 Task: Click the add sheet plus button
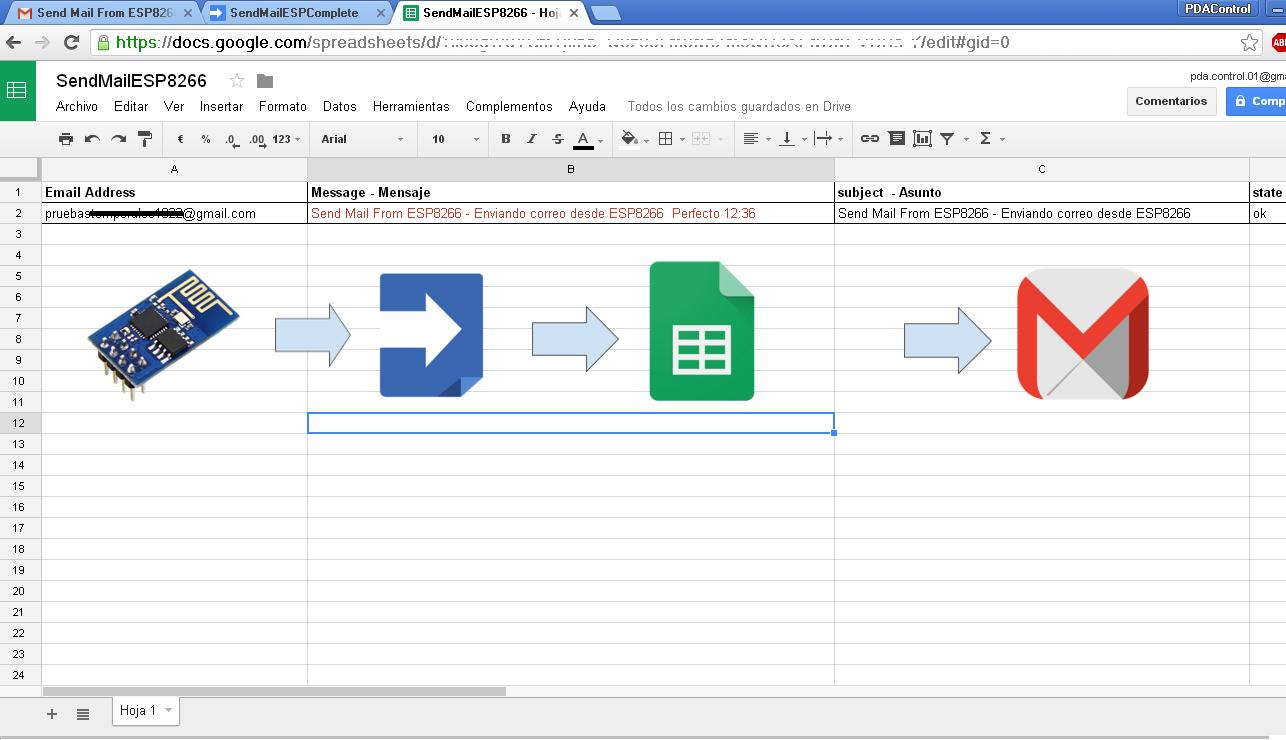[52, 714]
